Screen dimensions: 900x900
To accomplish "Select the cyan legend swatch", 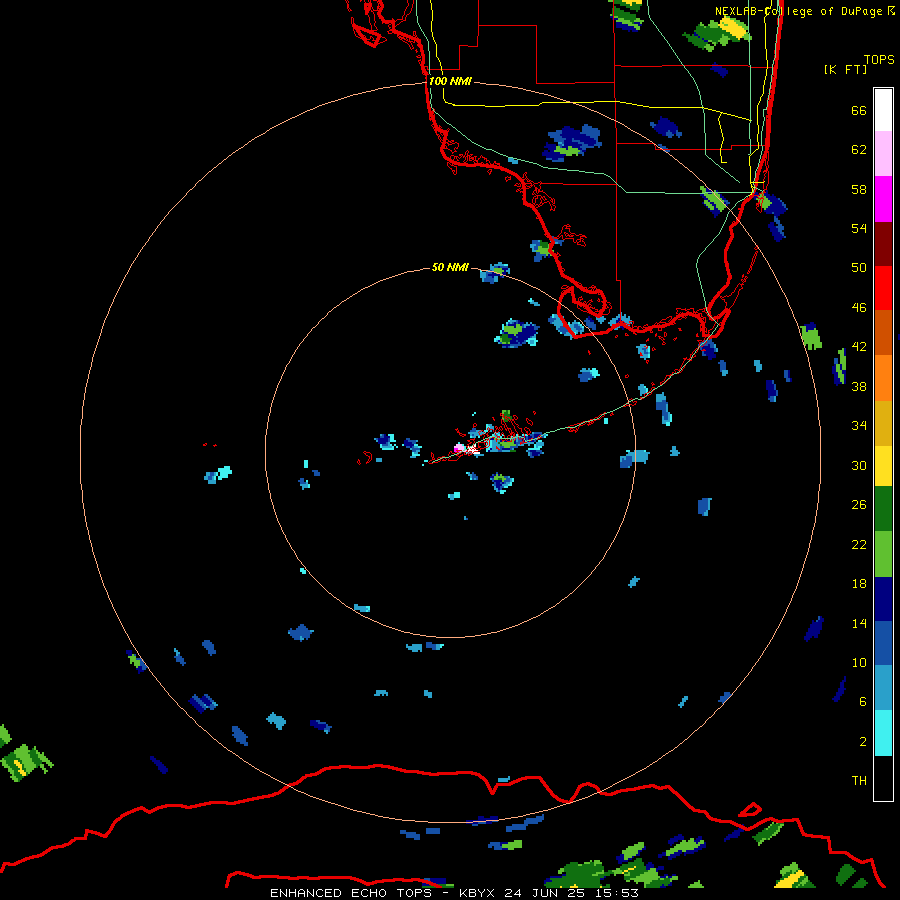I will tap(883, 733).
